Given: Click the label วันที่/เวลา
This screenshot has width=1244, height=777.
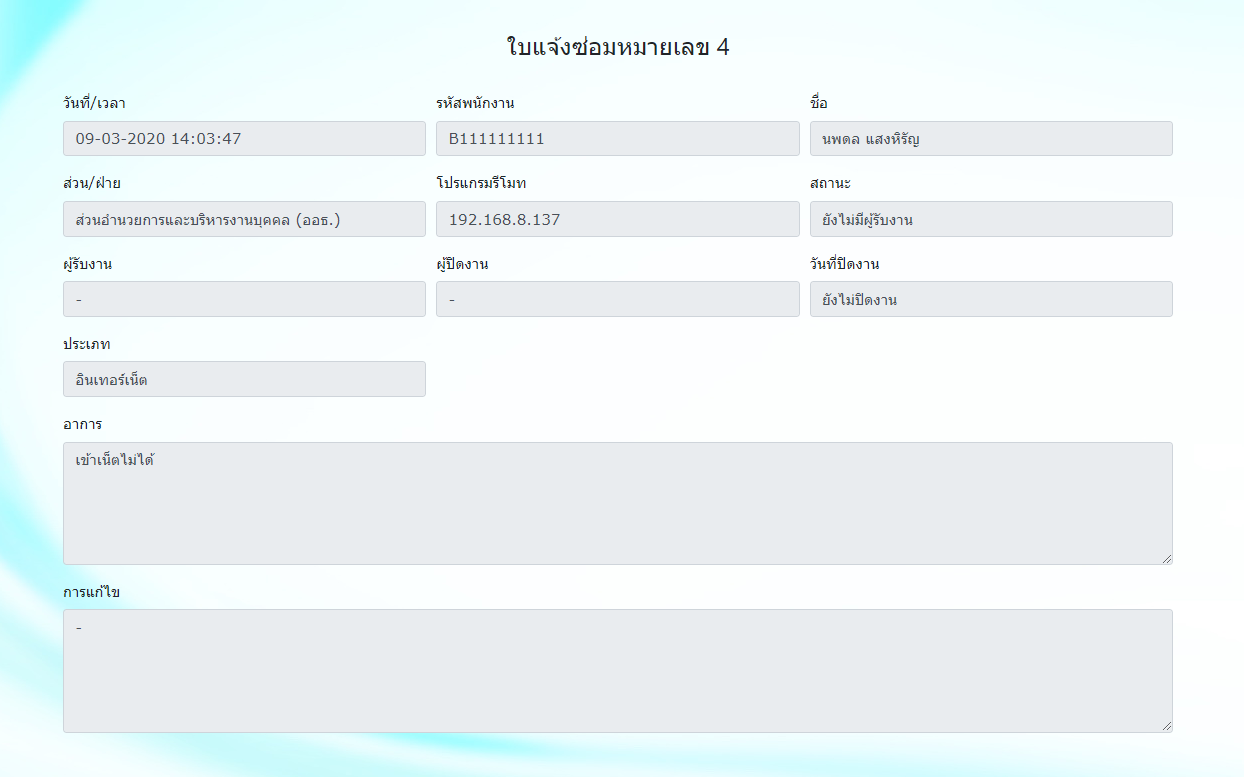Looking at the screenshot, I should (x=94, y=103).
